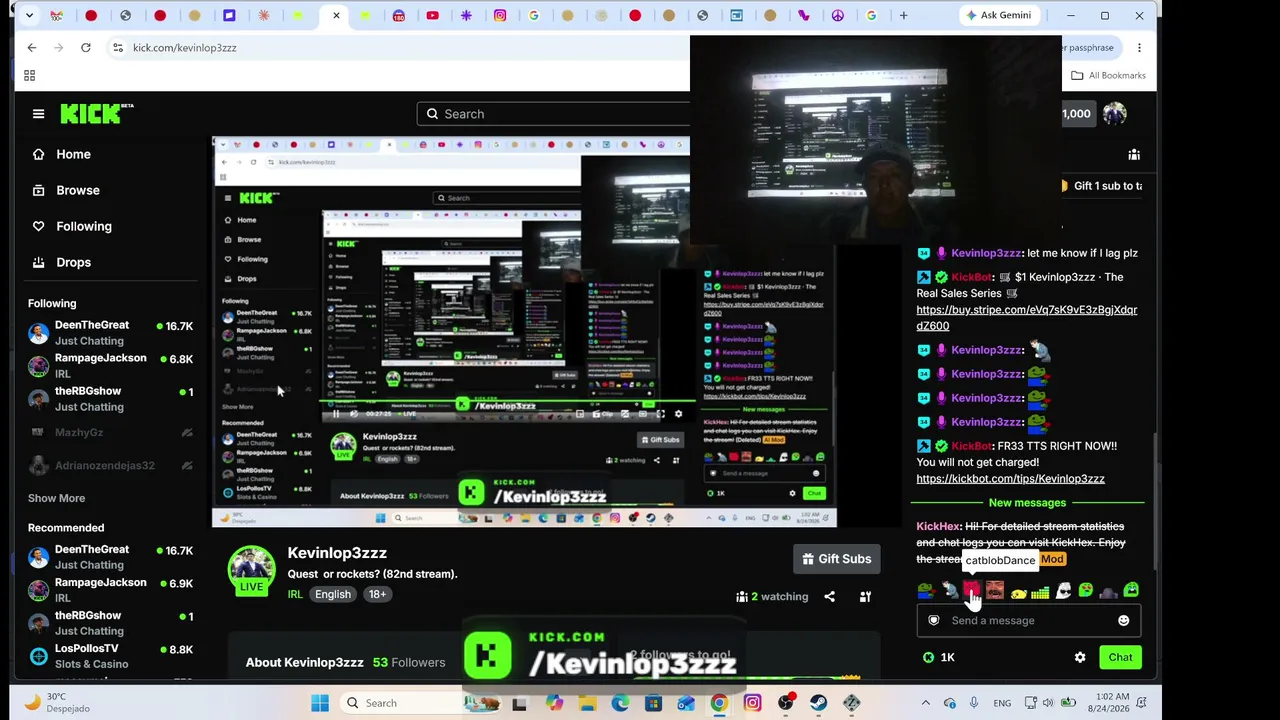1280x720 pixels.
Task: Click the Kick search field
Action: pyautogui.click(x=552, y=114)
